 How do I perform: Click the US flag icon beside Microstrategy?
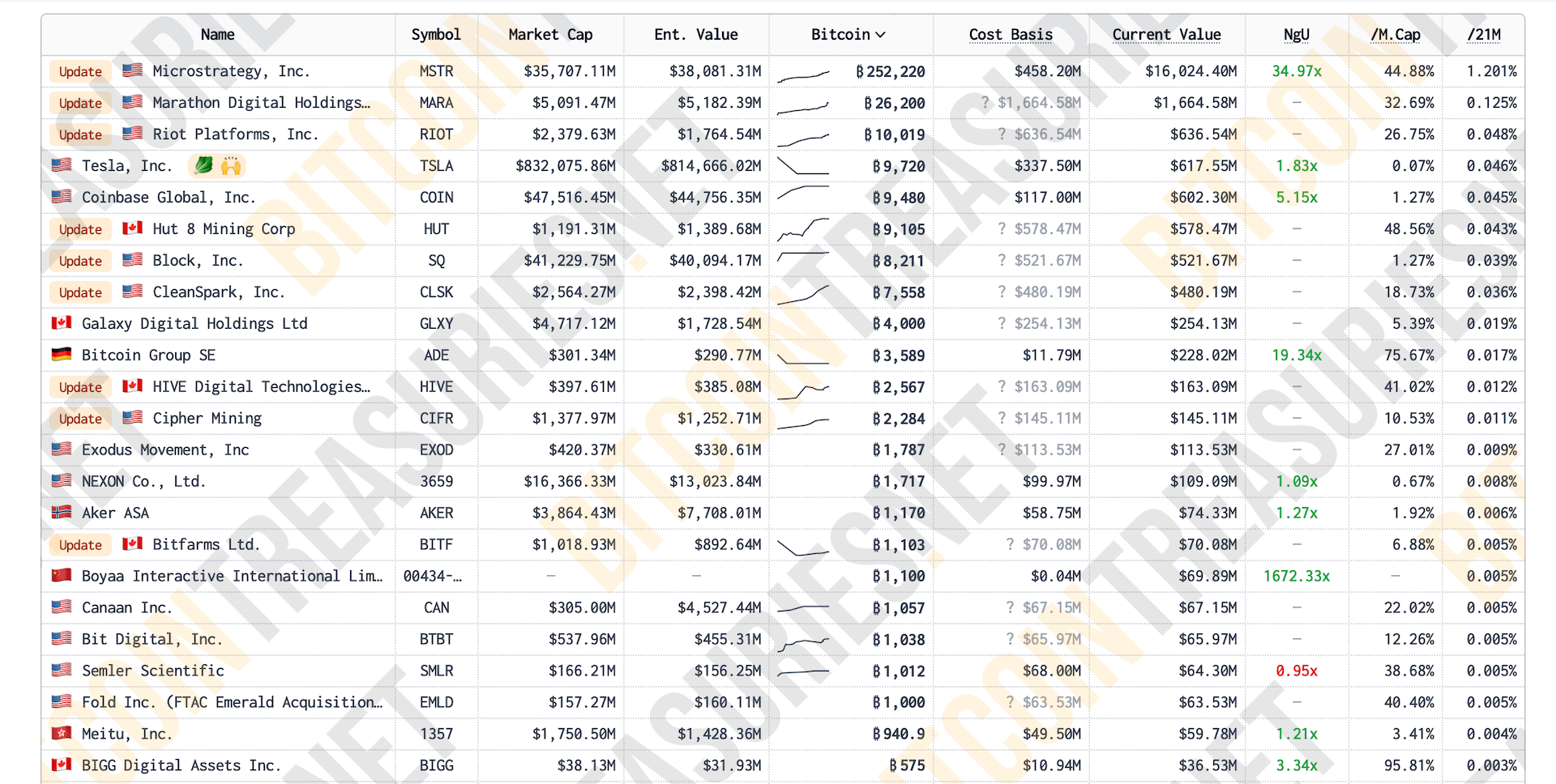click(132, 70)
